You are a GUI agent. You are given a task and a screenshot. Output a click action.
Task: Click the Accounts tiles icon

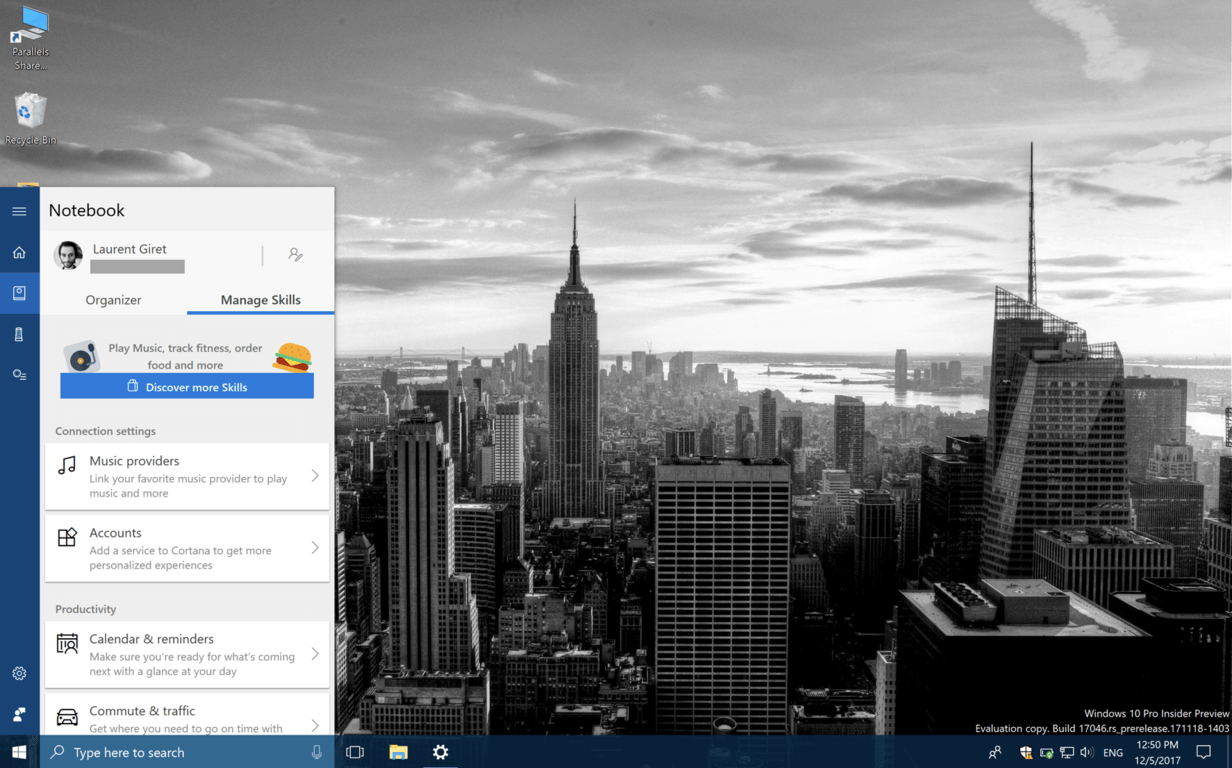(67, 537)
